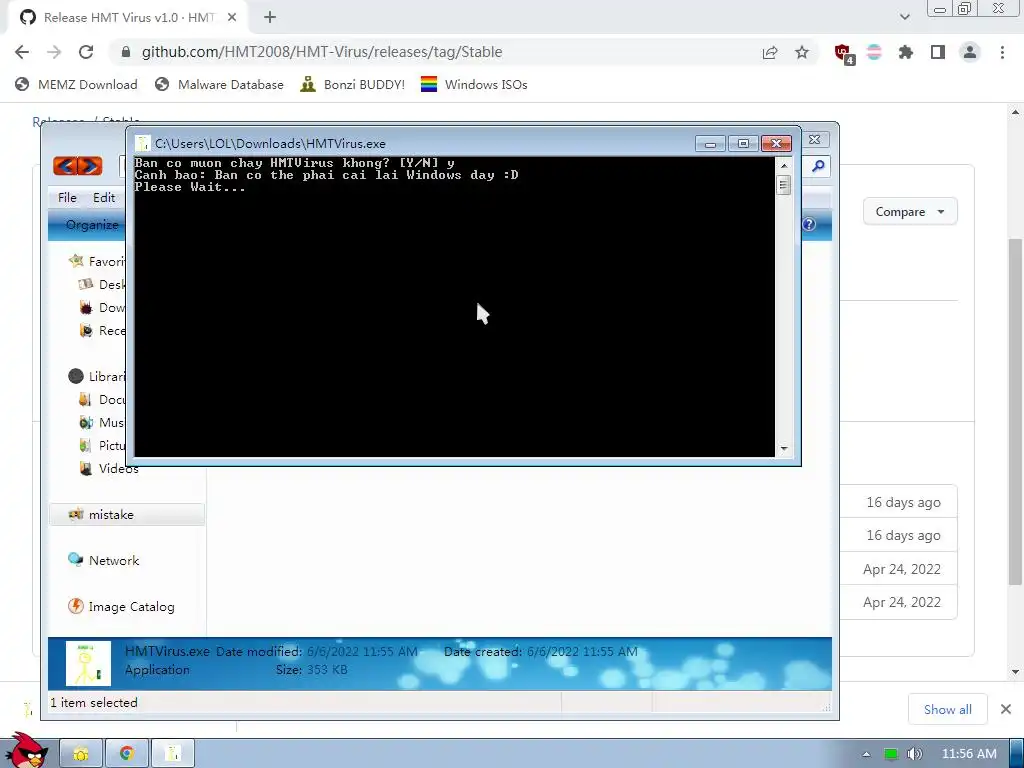Open the volume speaker tray icon
The width and height of the screenshot is (1024, 768).
click(916, 754)
